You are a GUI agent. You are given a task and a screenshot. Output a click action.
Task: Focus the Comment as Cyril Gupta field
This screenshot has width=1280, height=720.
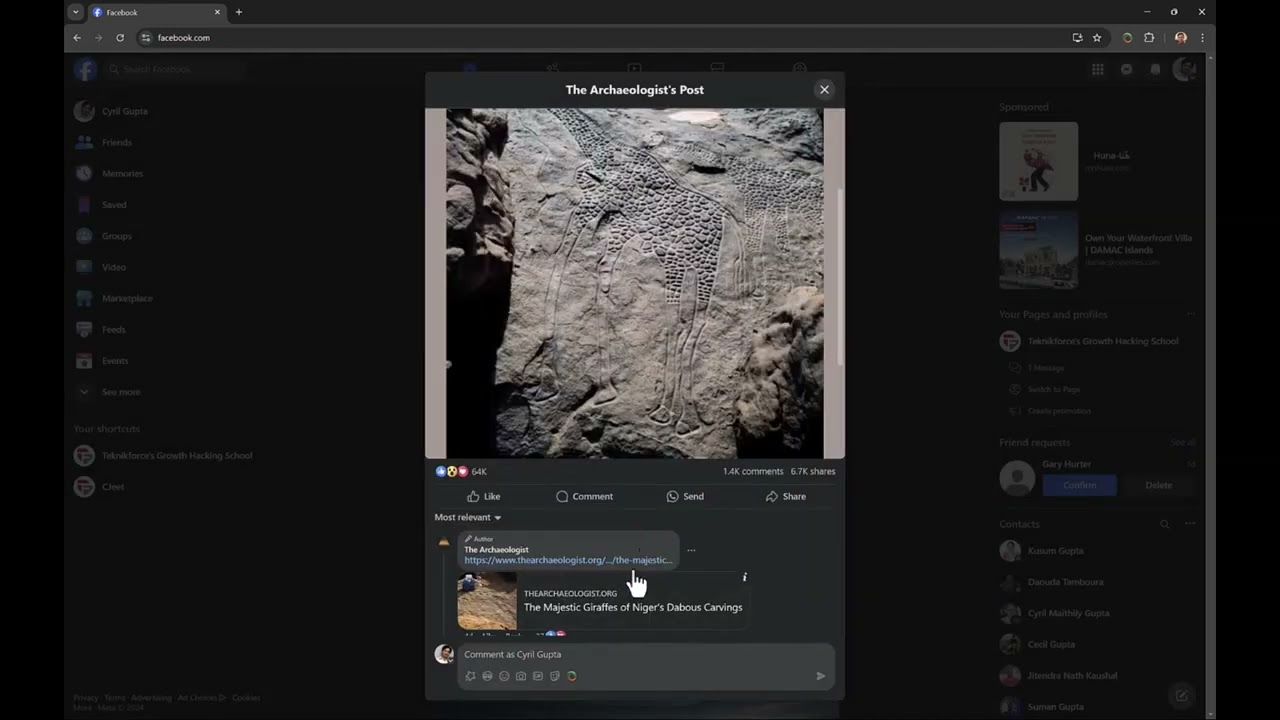(645, 654)
